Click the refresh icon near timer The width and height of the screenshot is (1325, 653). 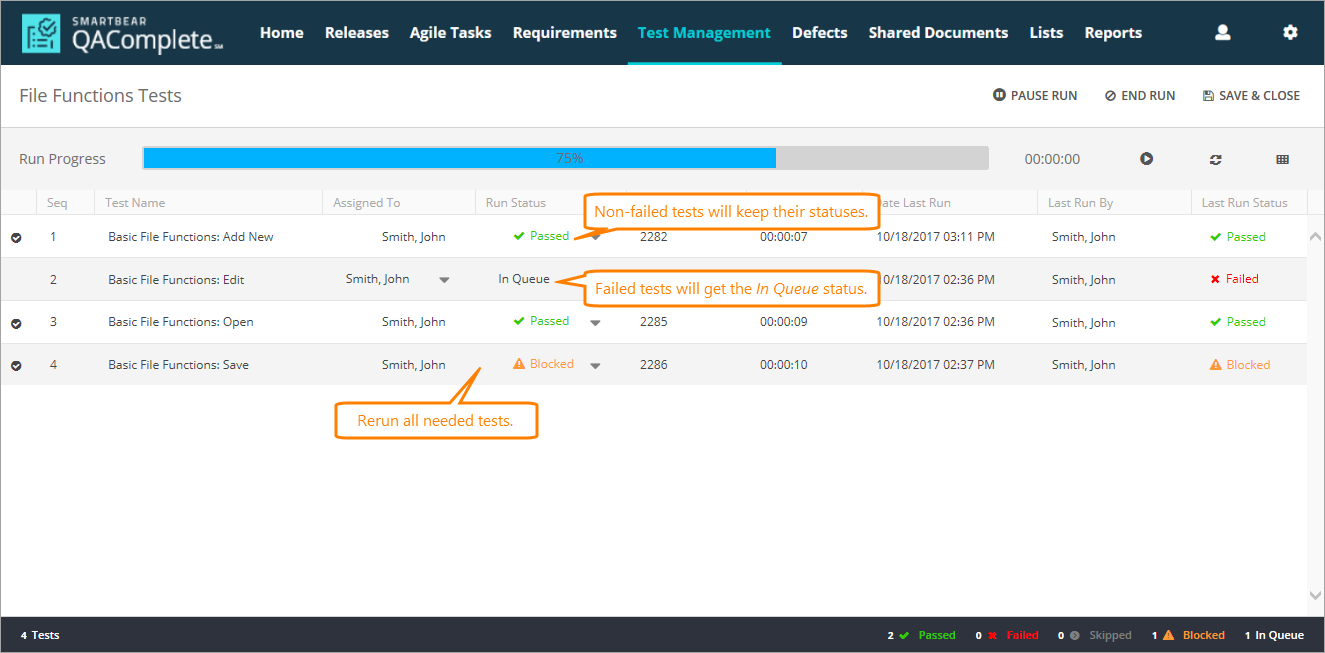[1215, 159]
